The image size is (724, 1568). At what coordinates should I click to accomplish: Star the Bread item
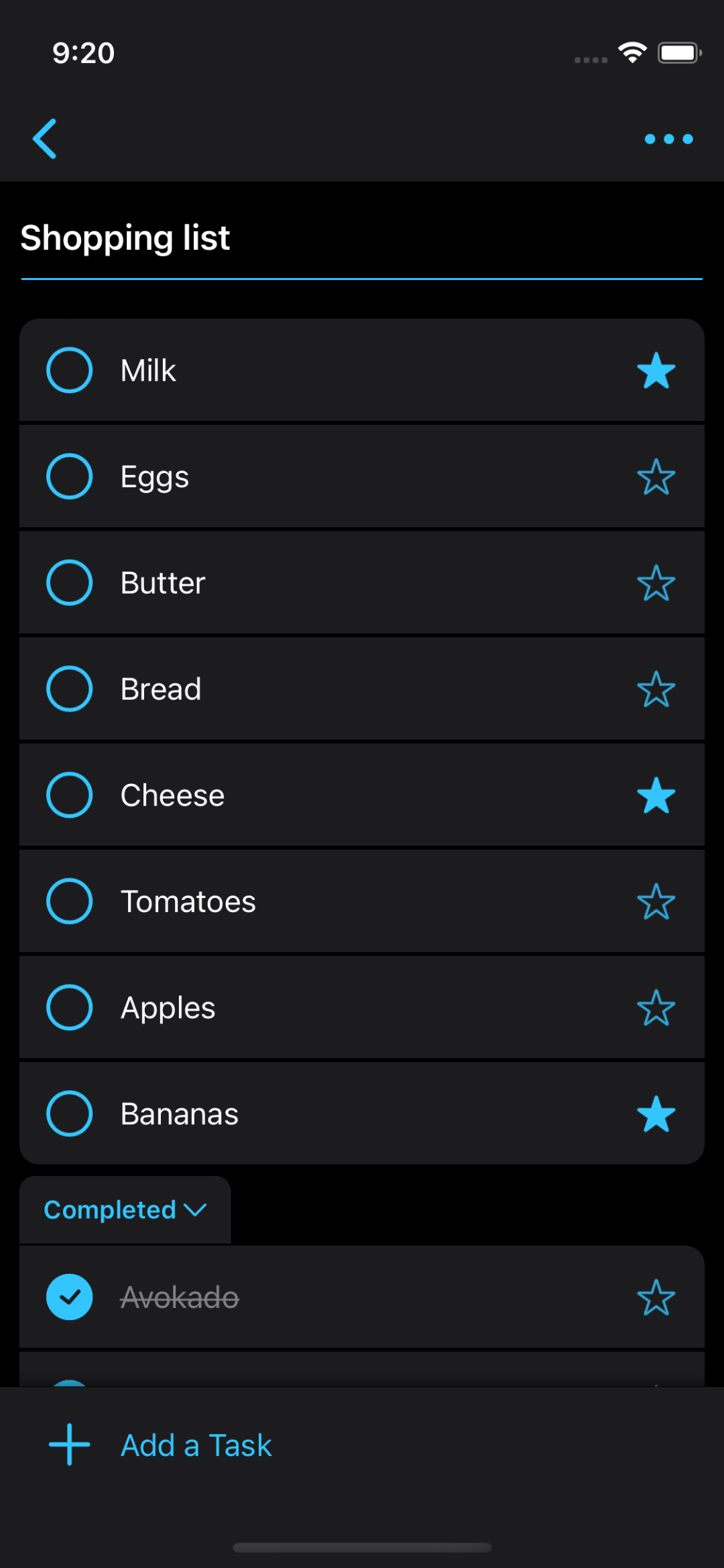click(656, 690)
